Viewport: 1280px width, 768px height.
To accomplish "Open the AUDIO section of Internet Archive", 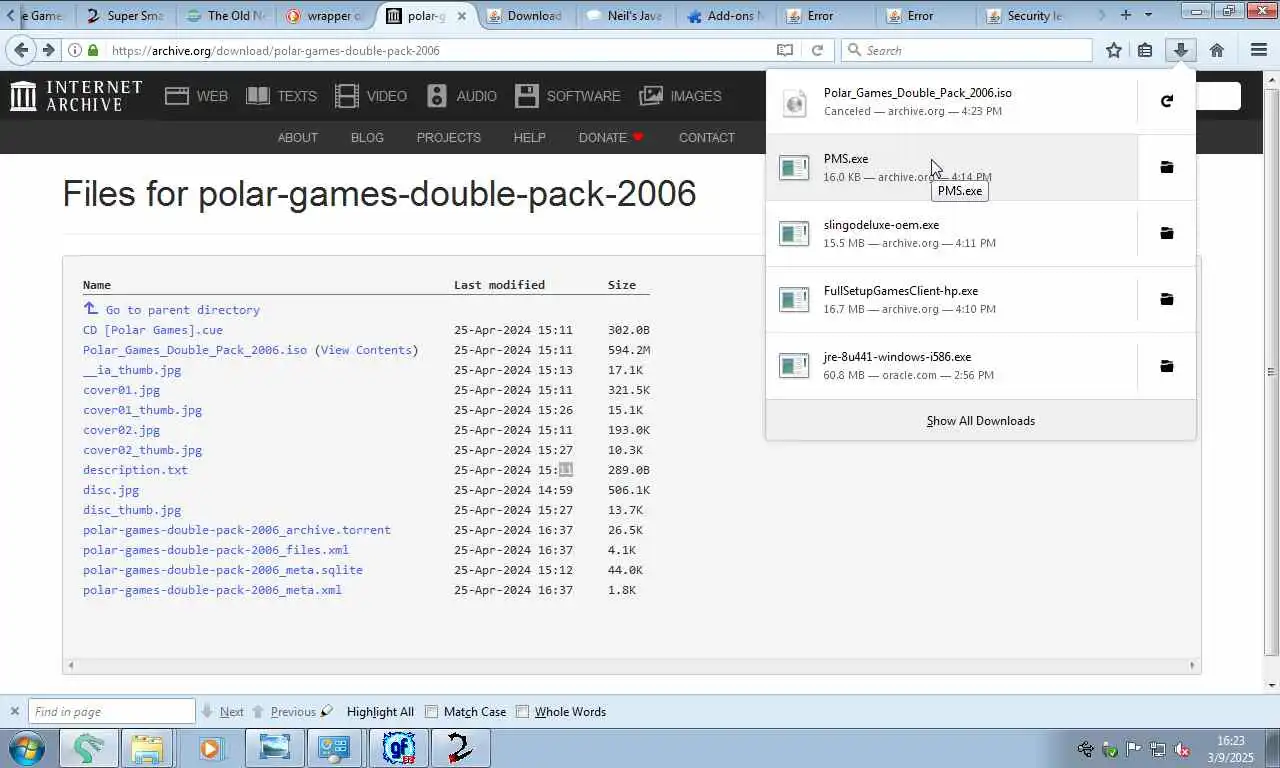I will pos(461,96).
